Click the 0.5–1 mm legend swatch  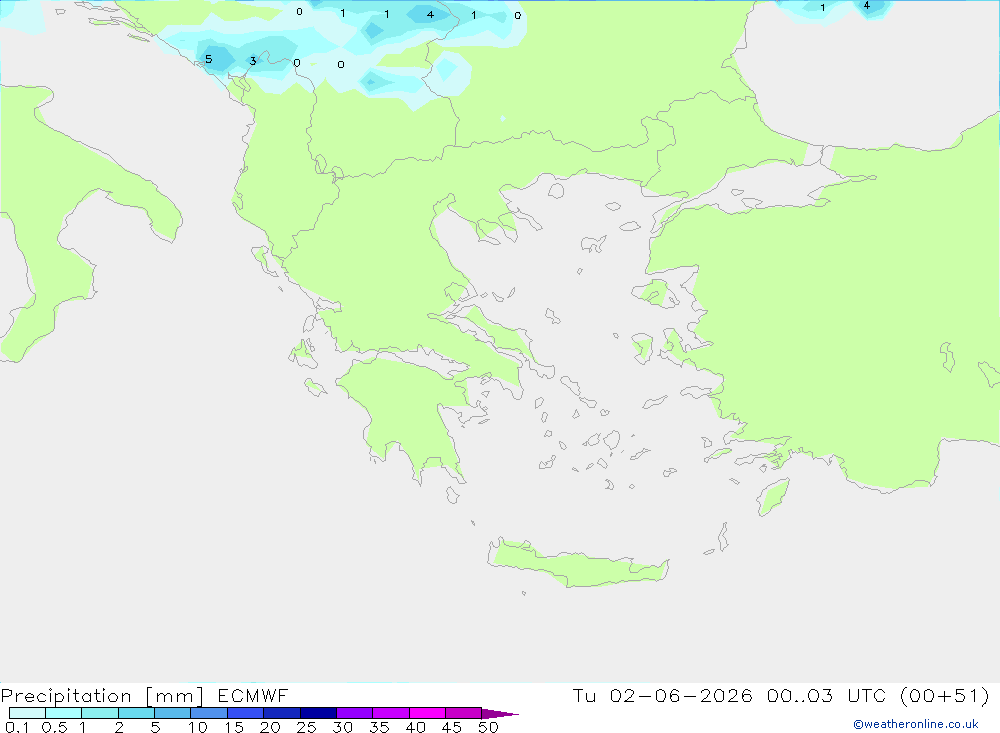64,713
